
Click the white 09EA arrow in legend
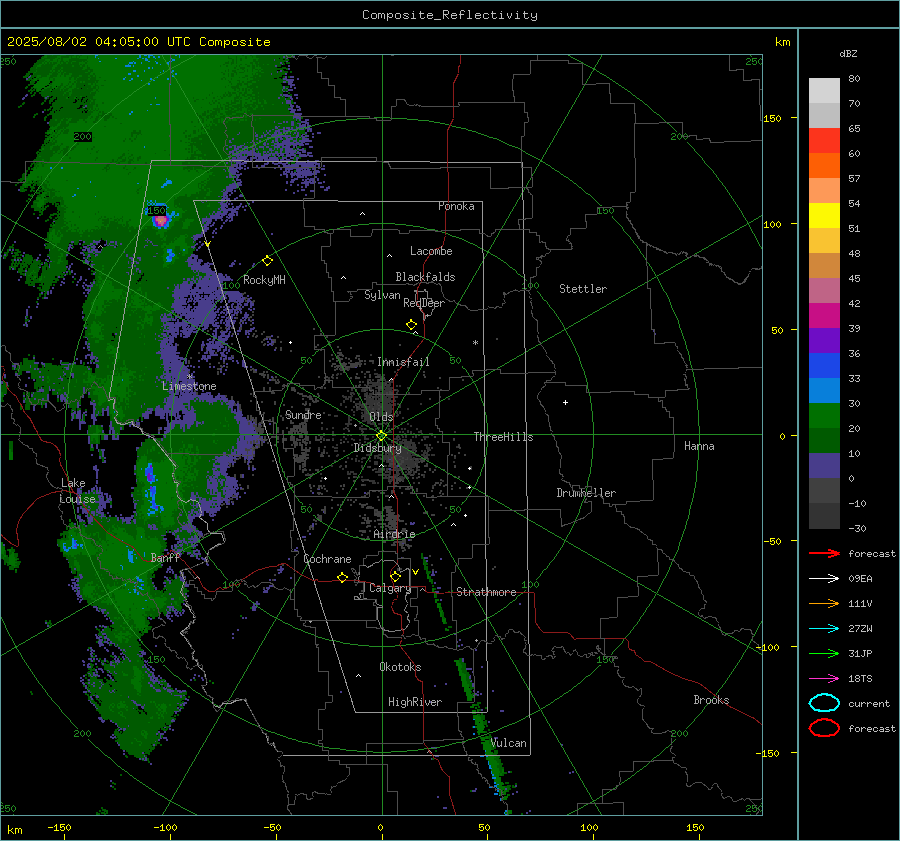click(824, 579)
